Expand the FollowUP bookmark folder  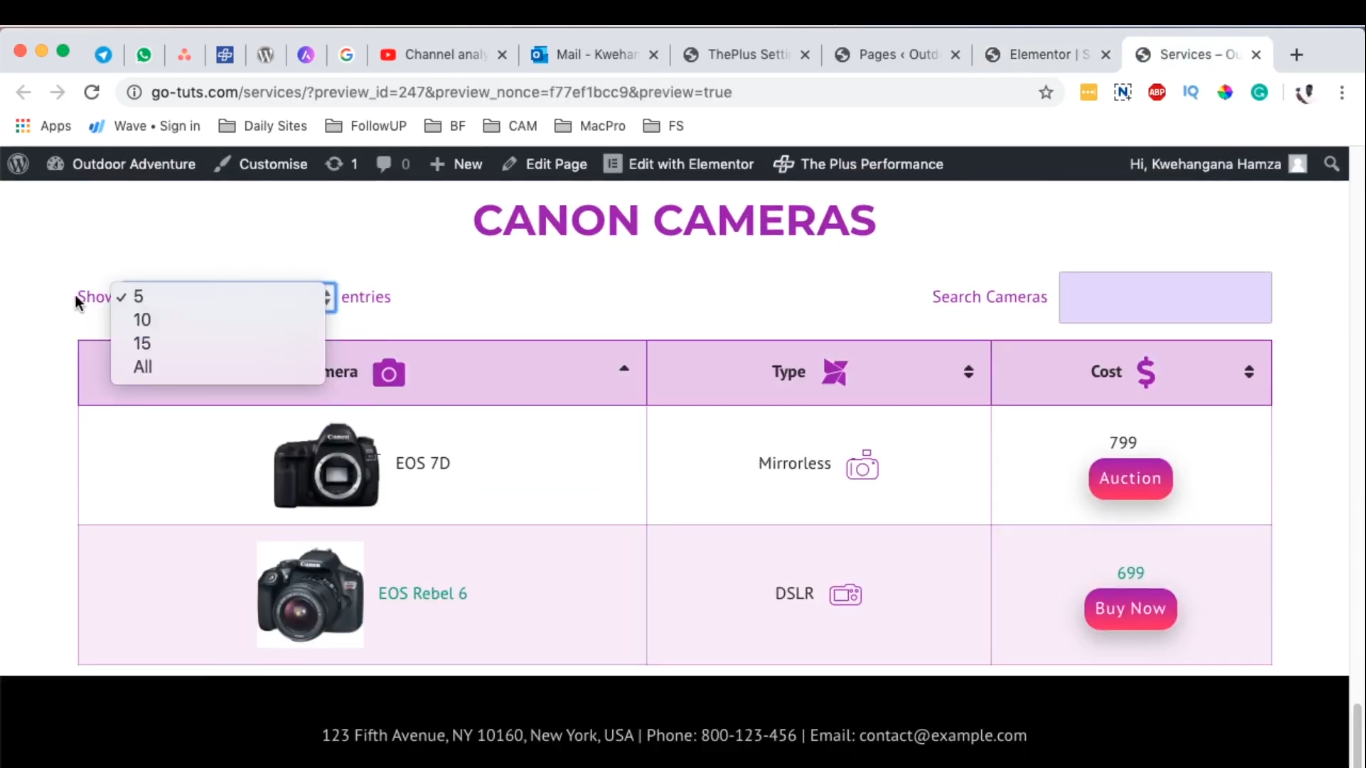pyautogui.click(x=366, y=126)
